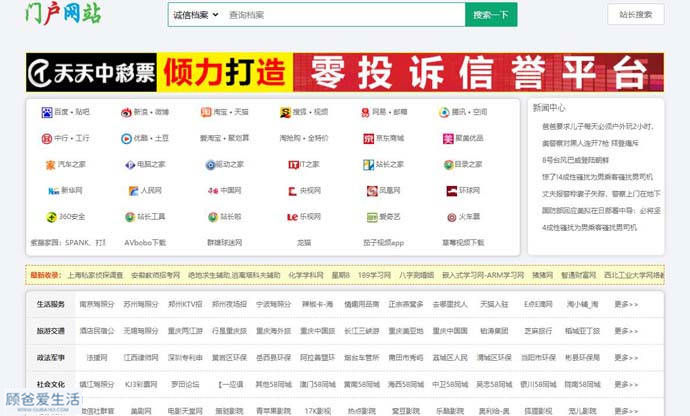Focus the 查询档案 search input field
The height and width of the screenshot is (416, 690).
point(344,15)
